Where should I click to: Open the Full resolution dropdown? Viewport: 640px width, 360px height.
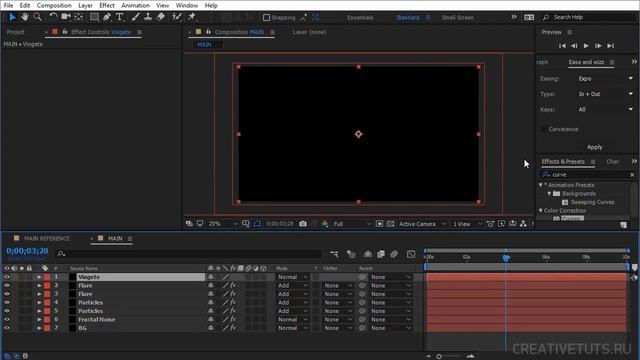click(352, 224)
